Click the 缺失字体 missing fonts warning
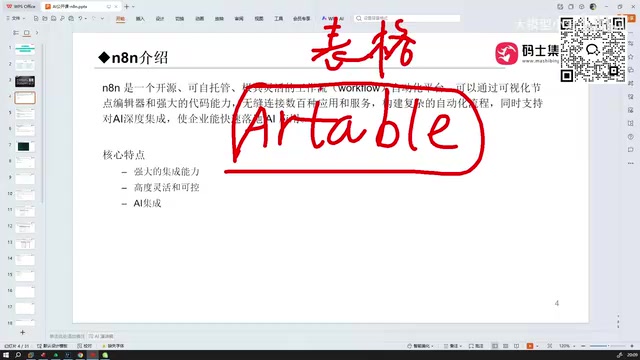 [113, 346]
